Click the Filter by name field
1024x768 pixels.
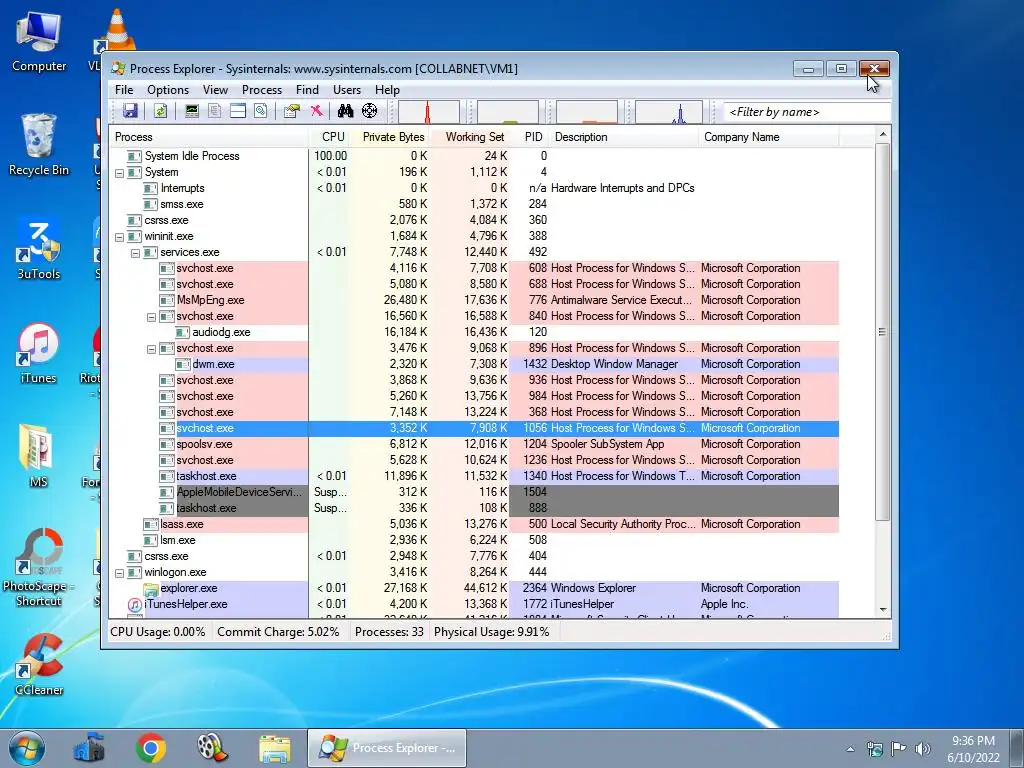pos(807,112)
